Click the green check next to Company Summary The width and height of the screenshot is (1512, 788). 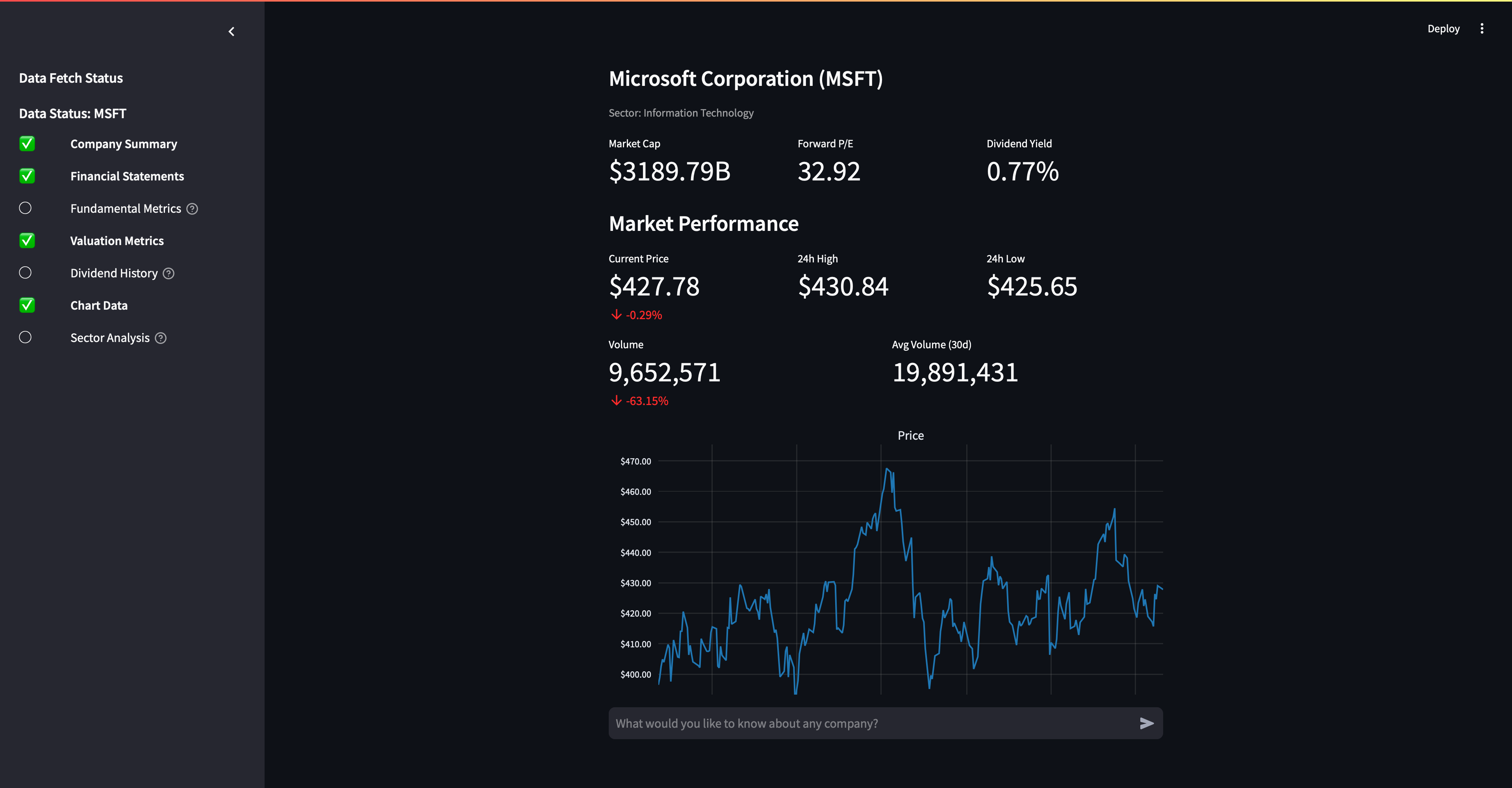pyautogui.click(x=27, y=144)
